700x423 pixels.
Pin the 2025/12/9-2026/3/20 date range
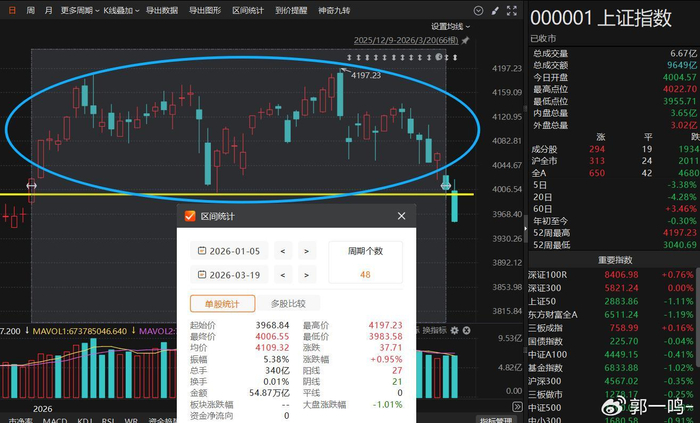(x=465, y=40)
